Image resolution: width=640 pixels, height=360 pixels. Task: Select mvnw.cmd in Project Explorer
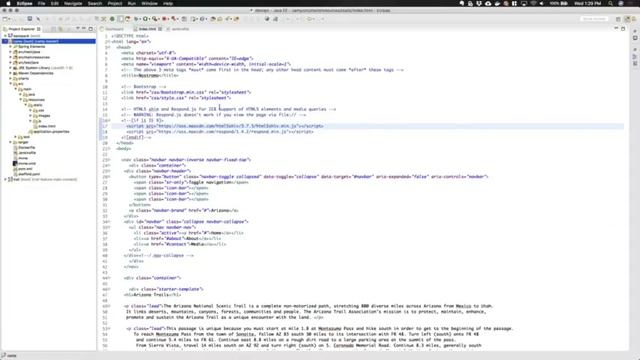coord(24,163)
